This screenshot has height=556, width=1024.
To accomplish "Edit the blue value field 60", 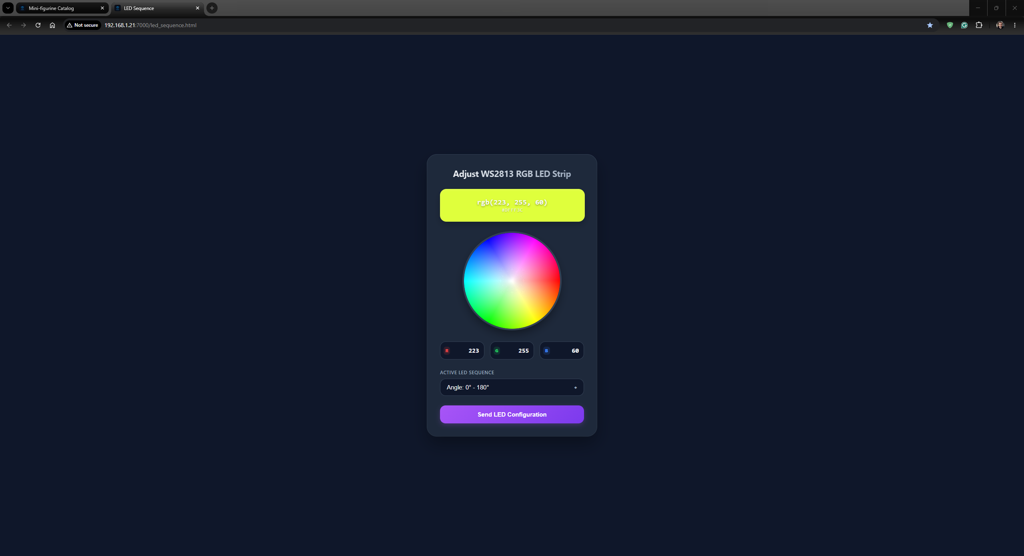I will [x=562, y=351].
